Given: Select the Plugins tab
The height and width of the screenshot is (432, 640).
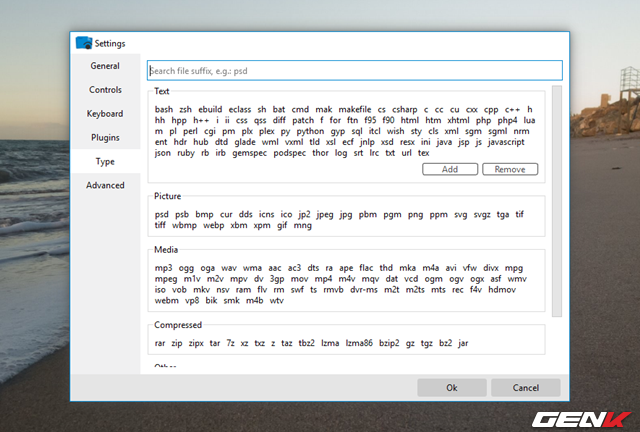Looking at the screenshot, I should 105,137.
